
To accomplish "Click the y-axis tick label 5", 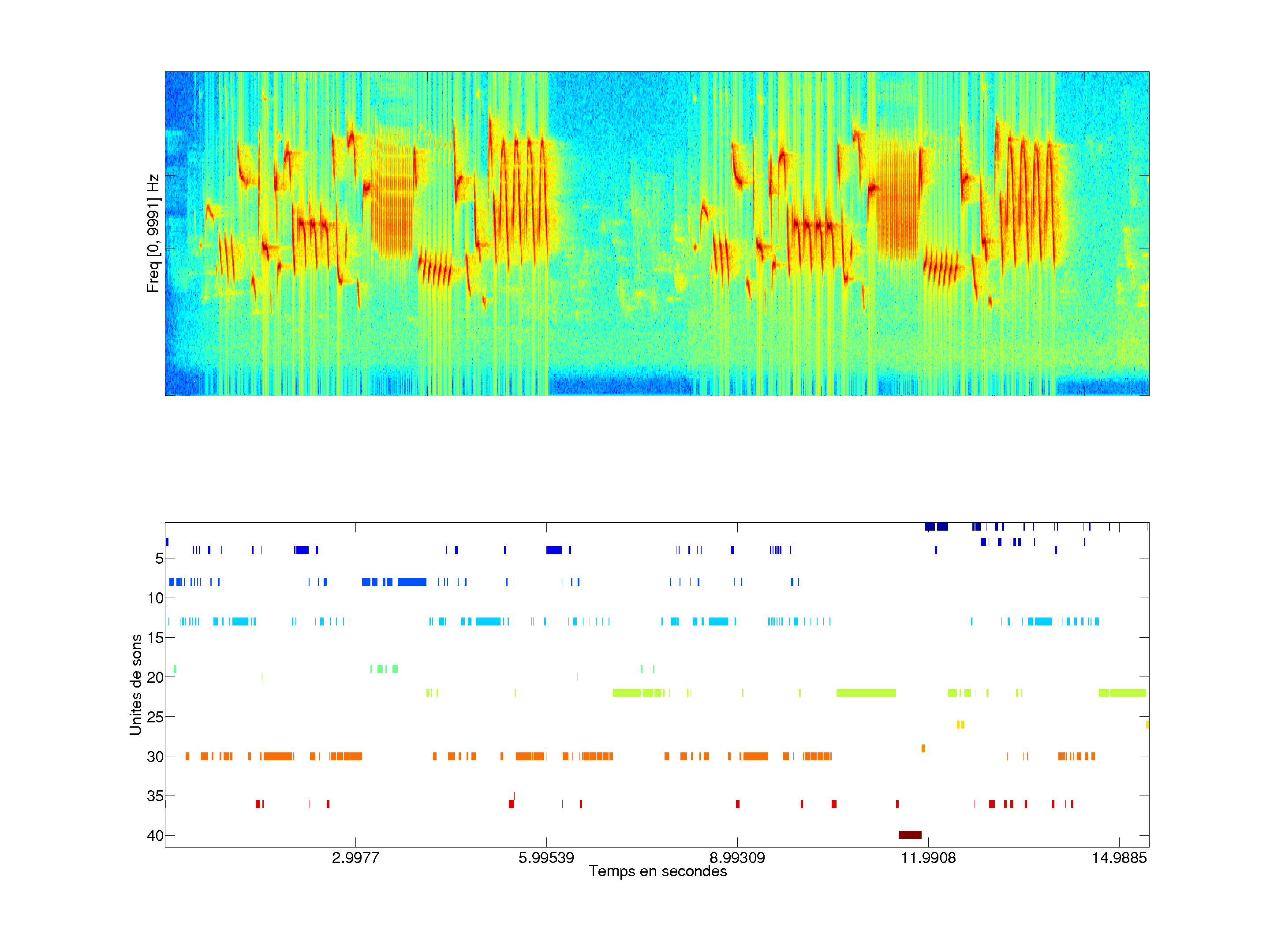I will click(x=159, y=558).
